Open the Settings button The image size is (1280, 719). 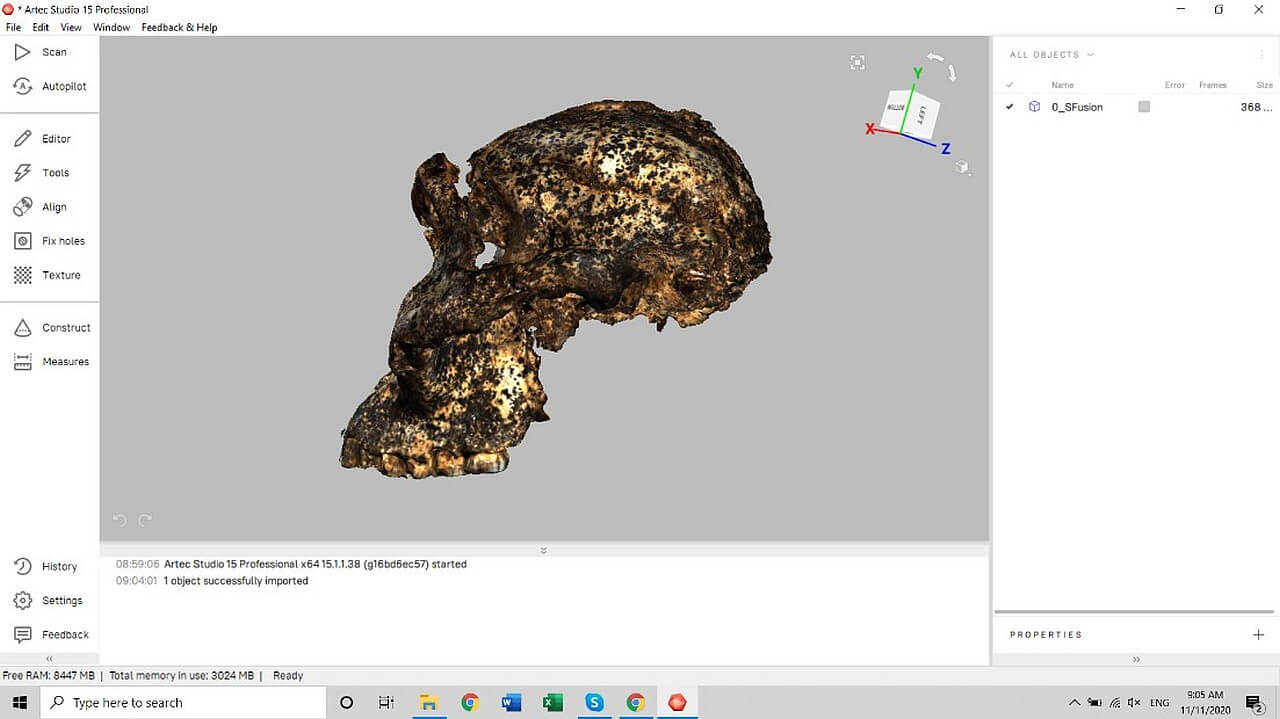coord(49,601)
